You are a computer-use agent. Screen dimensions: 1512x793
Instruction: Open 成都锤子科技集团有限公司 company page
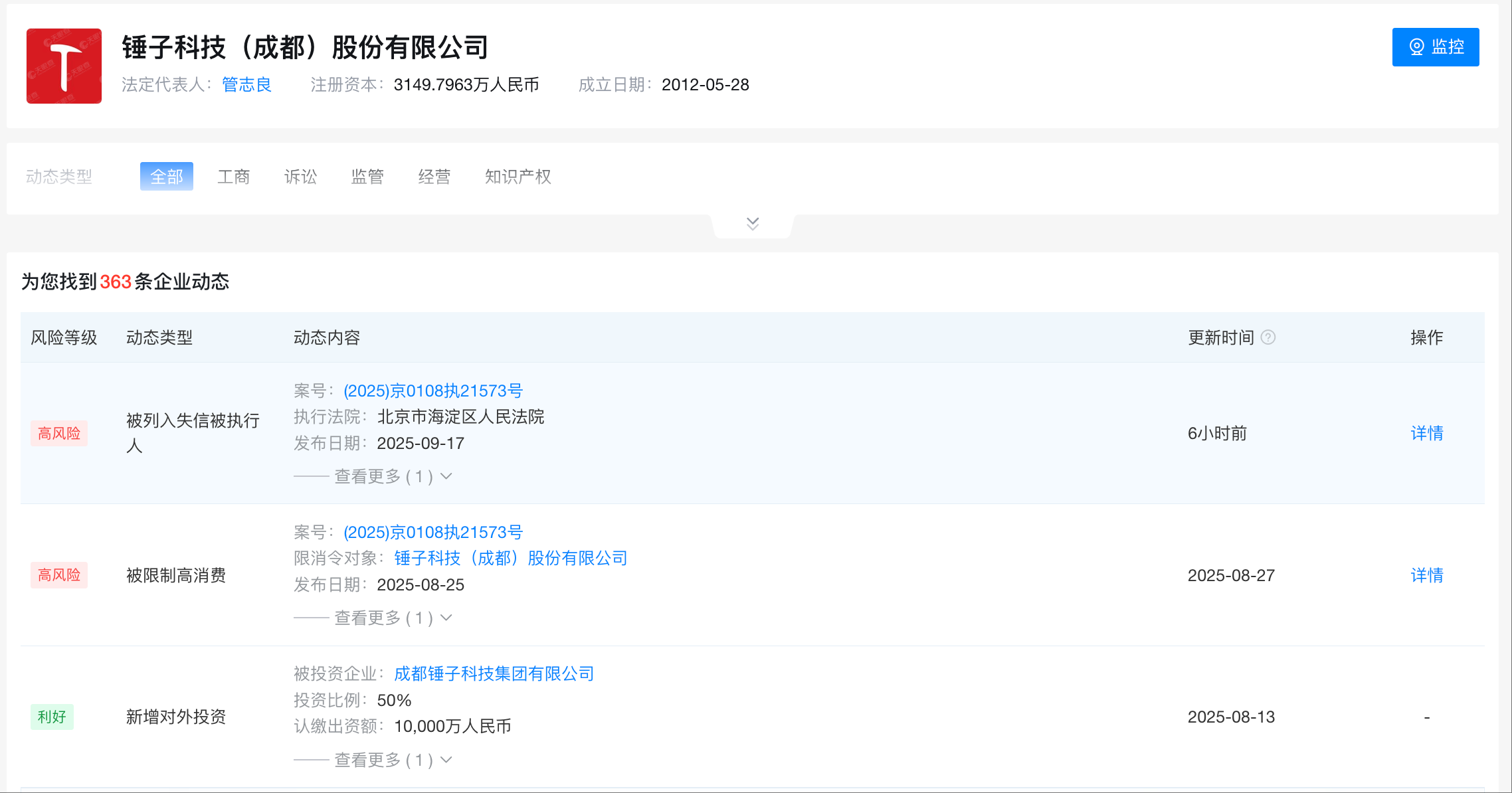pos(494,673)
